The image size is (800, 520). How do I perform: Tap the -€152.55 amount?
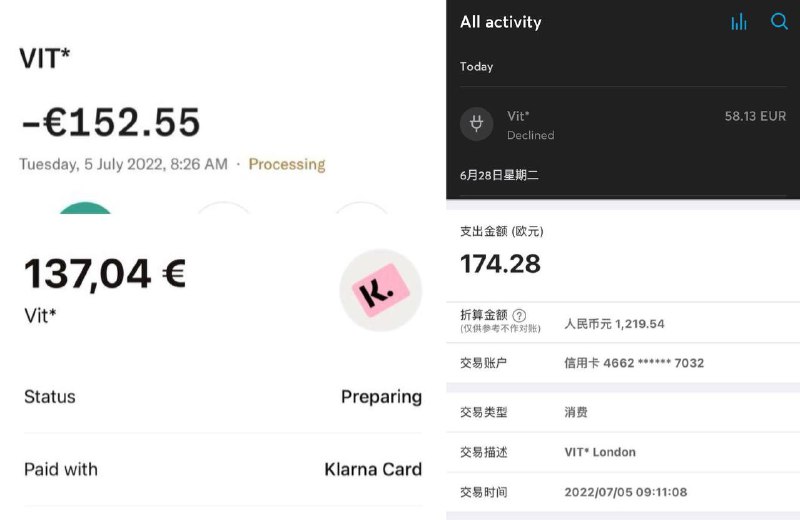pyautogui.click(x=111, y=122)
